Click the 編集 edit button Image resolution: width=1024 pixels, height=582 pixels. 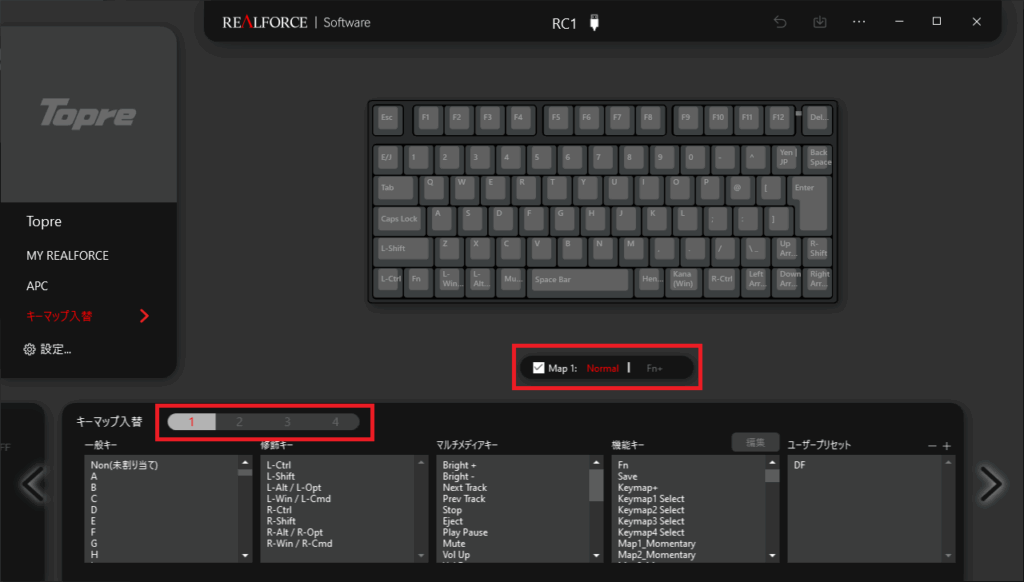(x=755, y=442)
